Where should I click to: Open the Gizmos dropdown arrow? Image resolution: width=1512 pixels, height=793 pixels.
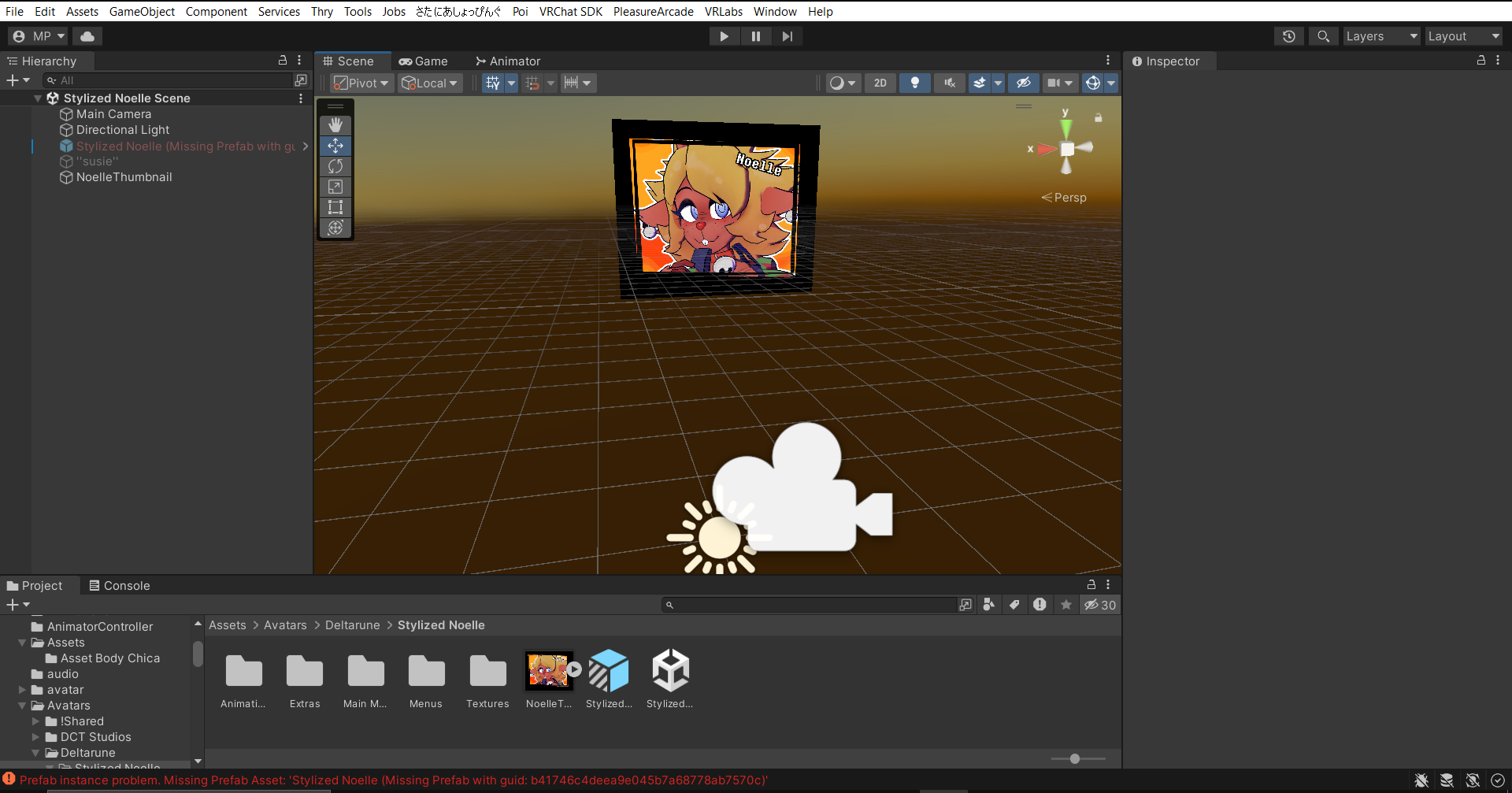click(1111, 83)
